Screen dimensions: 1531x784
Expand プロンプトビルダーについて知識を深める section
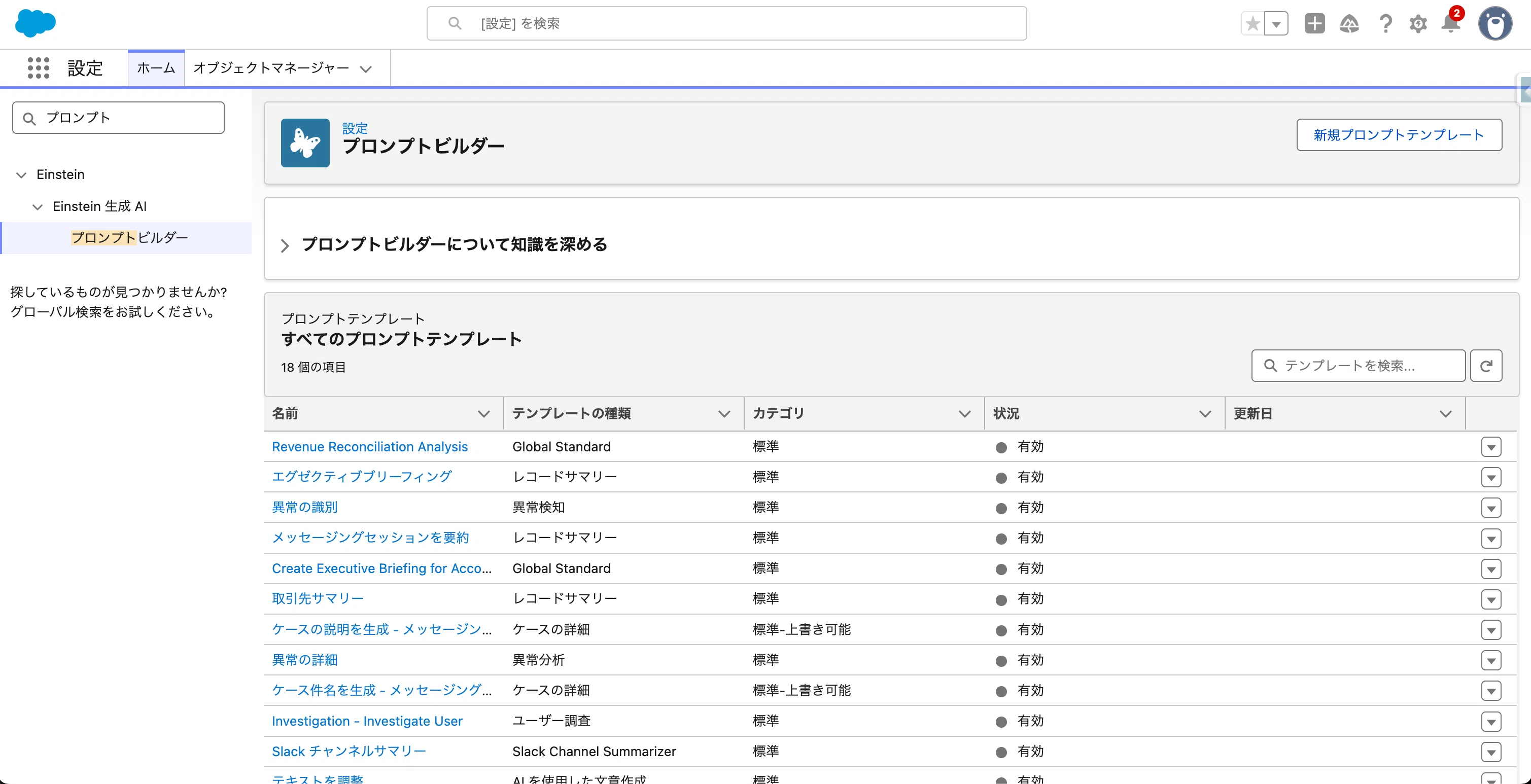[x=284, y=245]
